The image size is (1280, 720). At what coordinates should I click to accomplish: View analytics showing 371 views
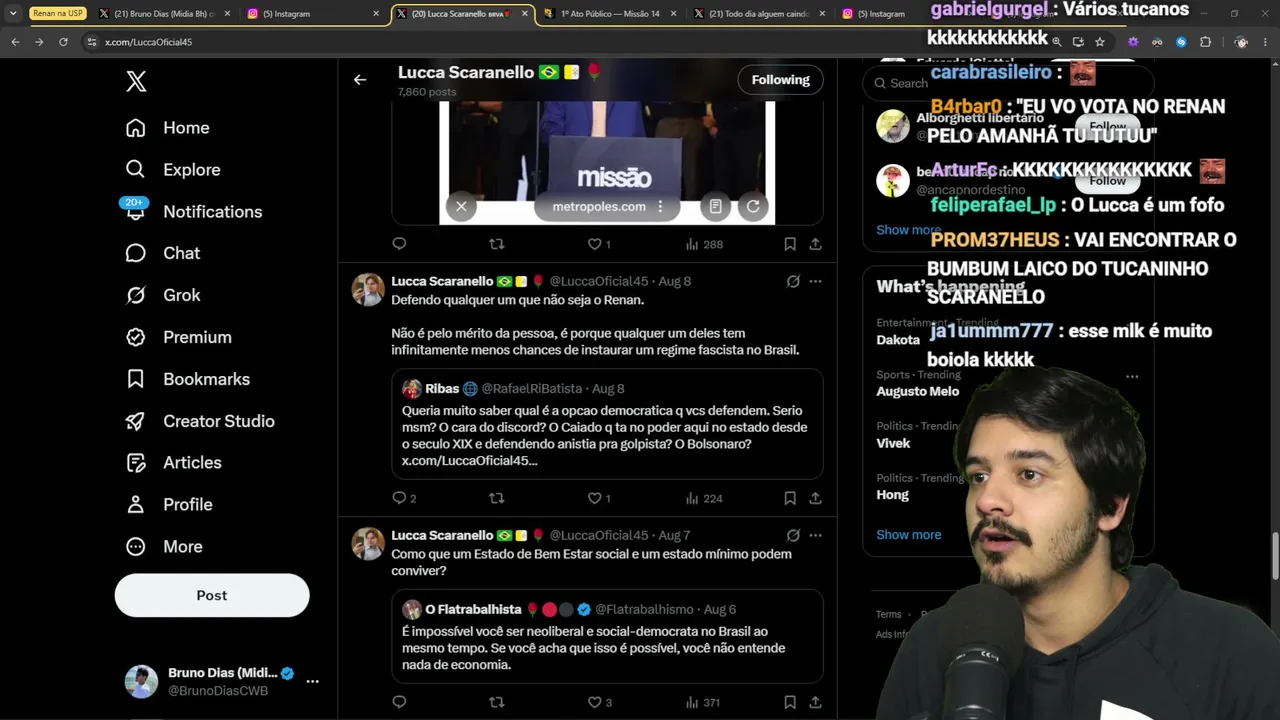703,702
